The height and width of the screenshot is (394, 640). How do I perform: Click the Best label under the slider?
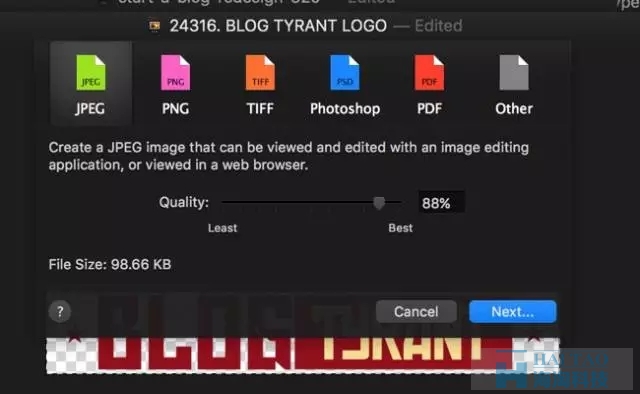pos(400,228)
